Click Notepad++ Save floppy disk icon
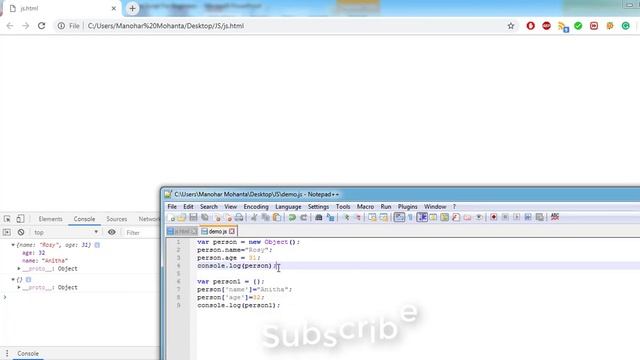 (193, 218)
